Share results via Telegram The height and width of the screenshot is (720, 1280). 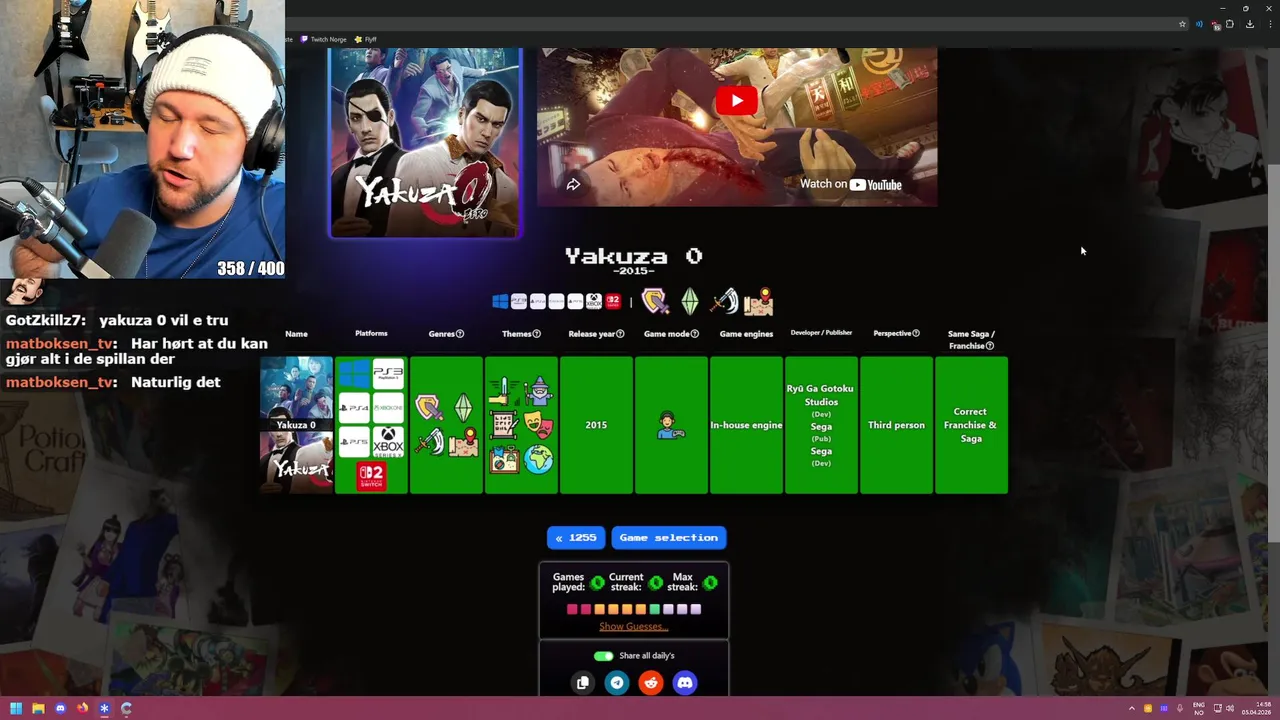[x=617, y=683]
